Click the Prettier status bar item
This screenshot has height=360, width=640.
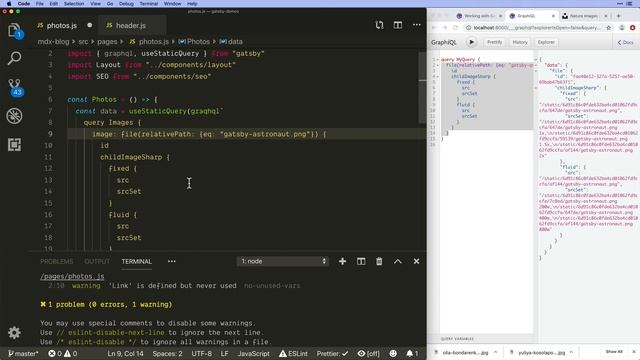pyautogui.click(x=332, y=353)
